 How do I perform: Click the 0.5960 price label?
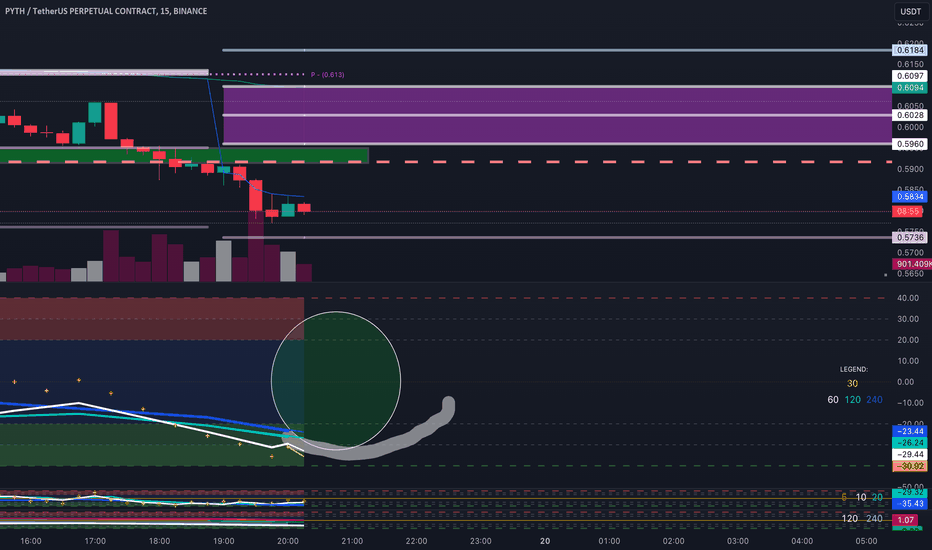(910, 144)
